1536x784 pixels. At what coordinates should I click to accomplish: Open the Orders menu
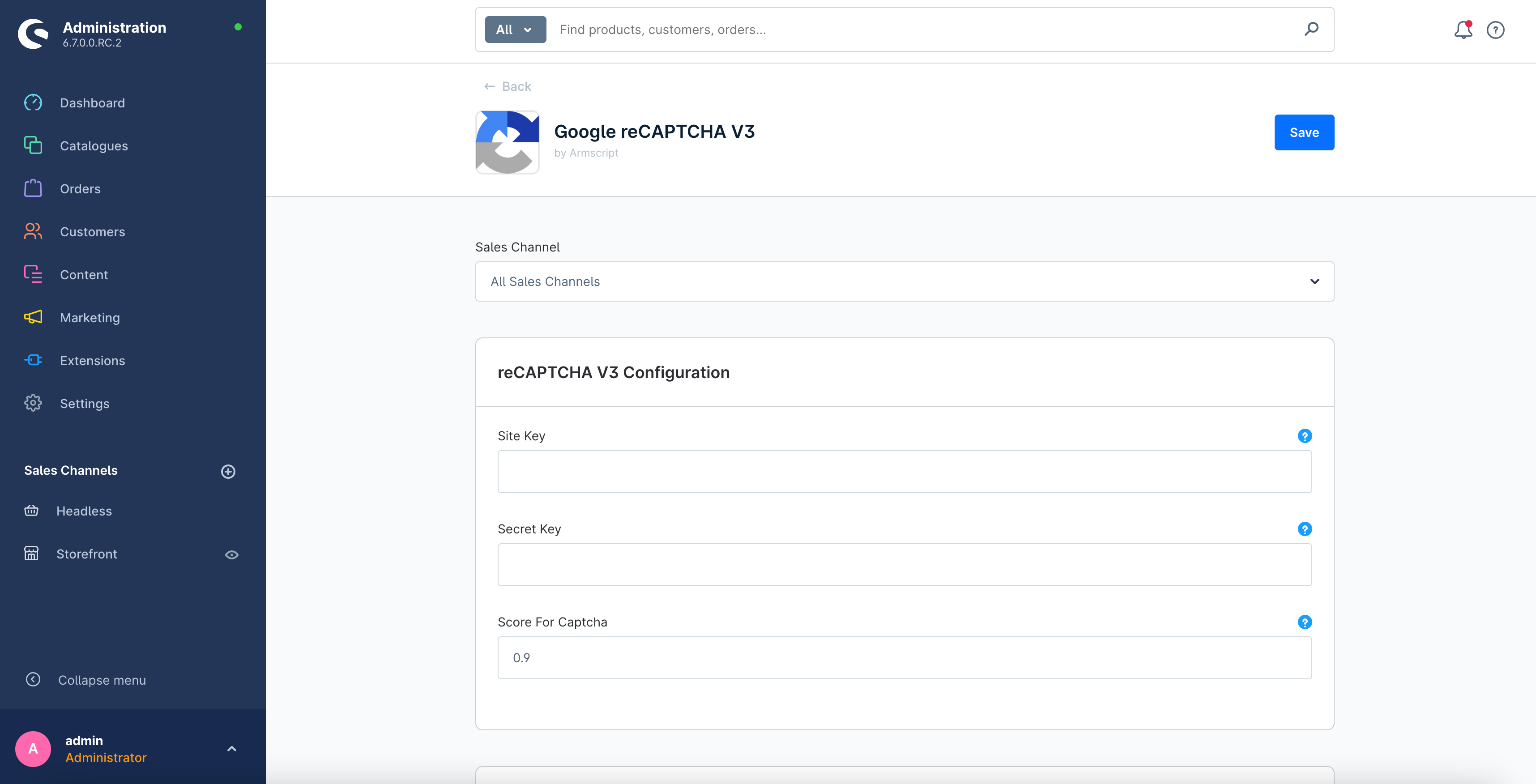click(80, 188)
